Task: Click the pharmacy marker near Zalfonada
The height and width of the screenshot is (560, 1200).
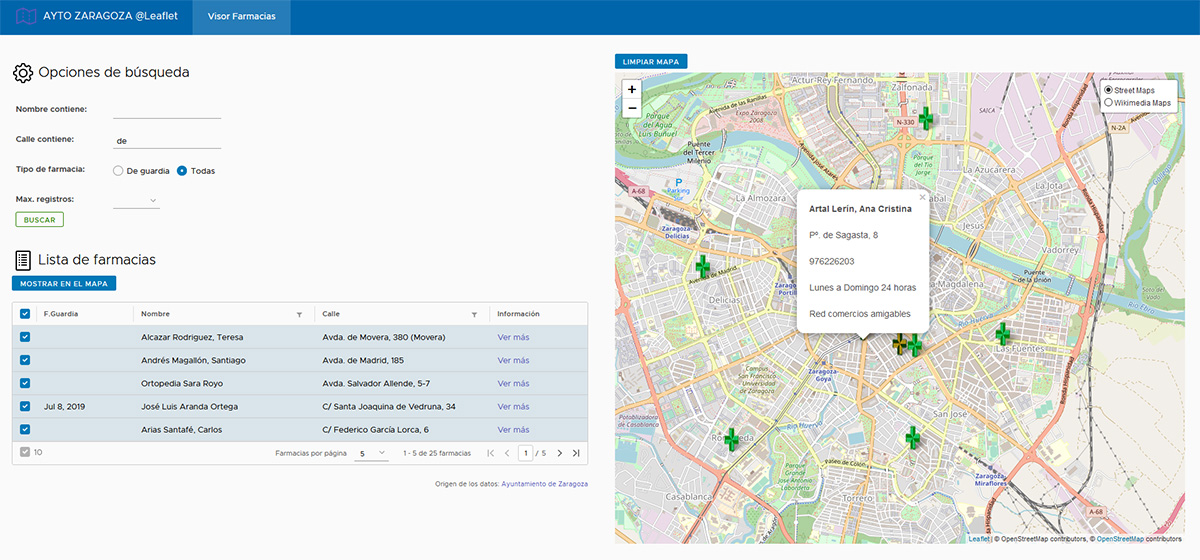Action: 926,117
